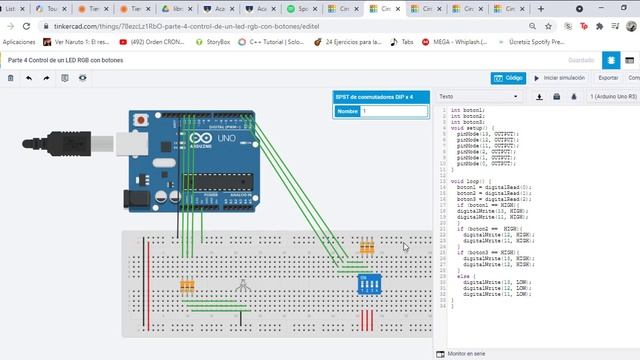Select the resistor group near the DIP switch

click(367, 247)
